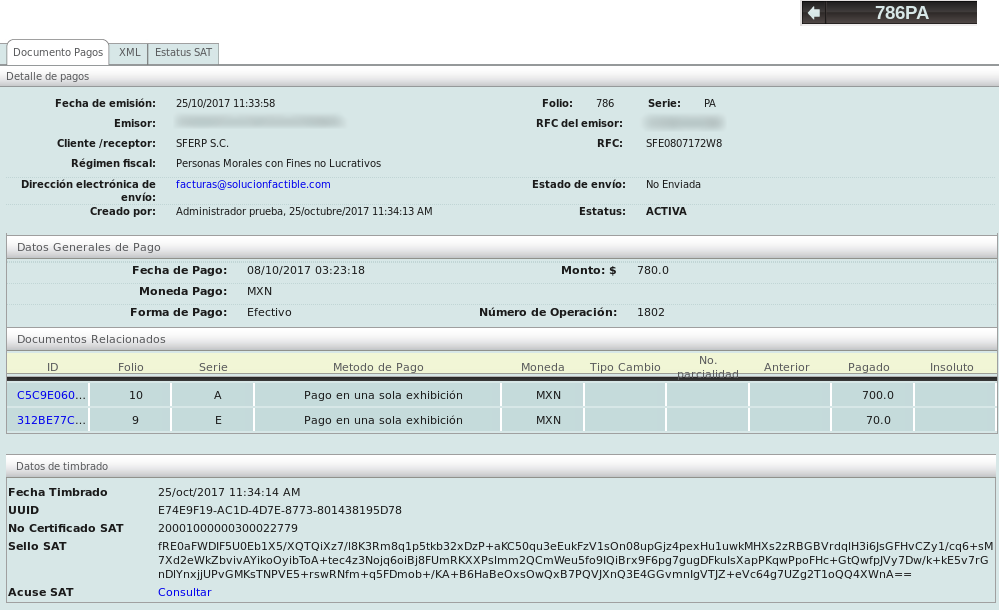999x610 pixels.
Task: Sort table by Folio column header
Action: point(131,367)
